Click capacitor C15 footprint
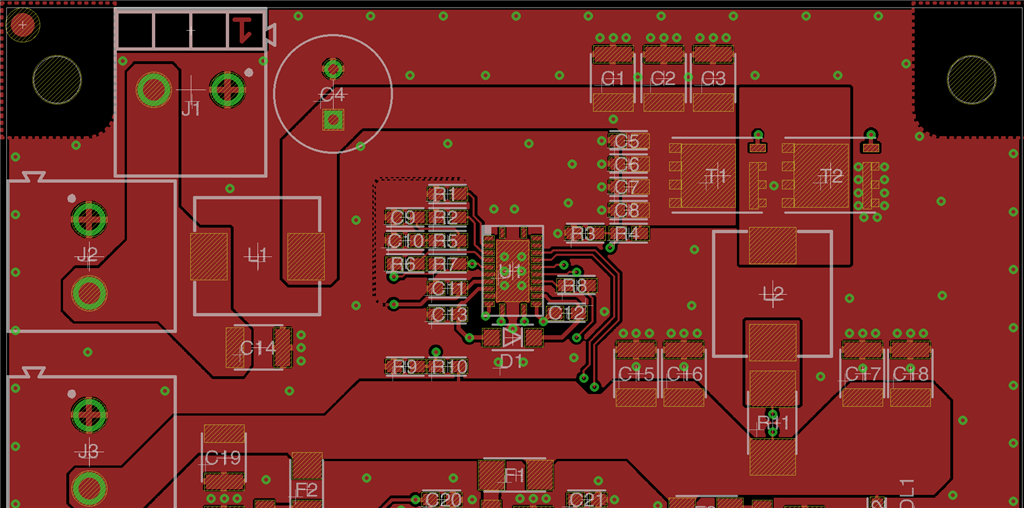Image resolution: width=1024 pixels, height=508 pixels. click(636, 373)
